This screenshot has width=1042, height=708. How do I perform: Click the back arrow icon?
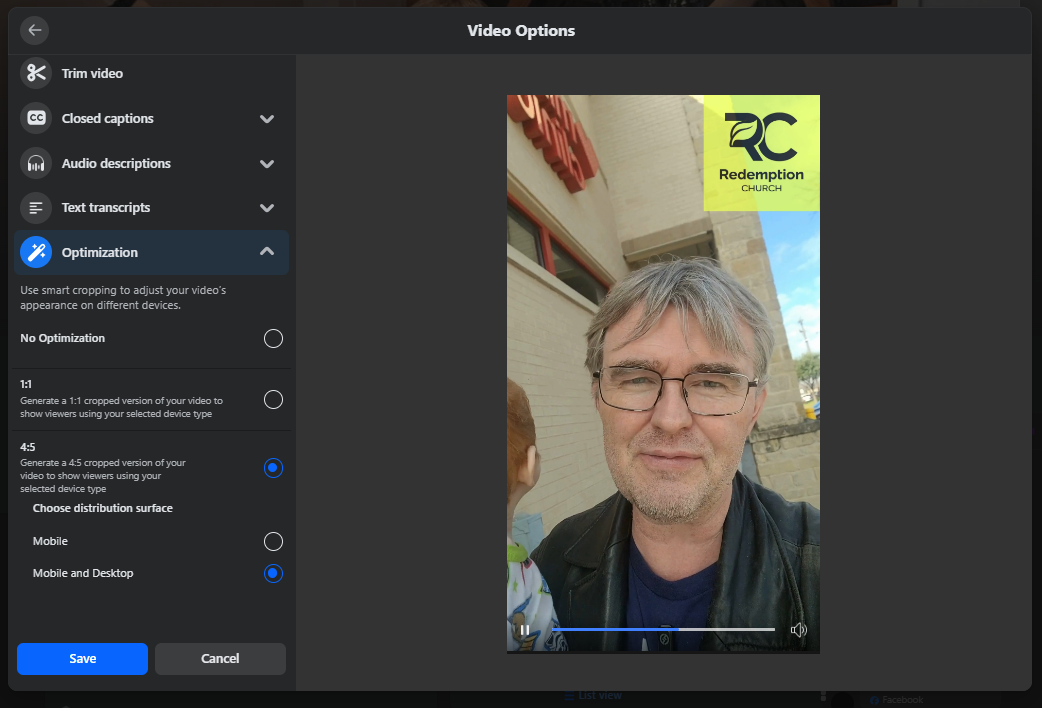coord(35,30)
